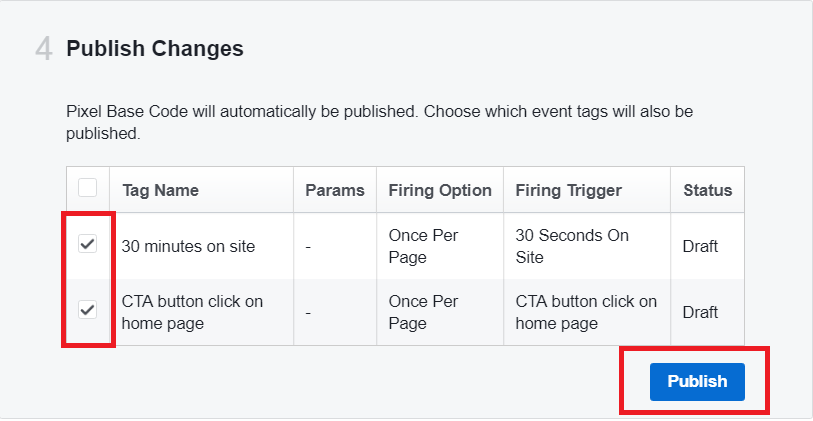This screenshot has width=813, height=421.
Task: Uncheck the 'CTA button click on home page' tag checkbox
Action: point(87,310)
